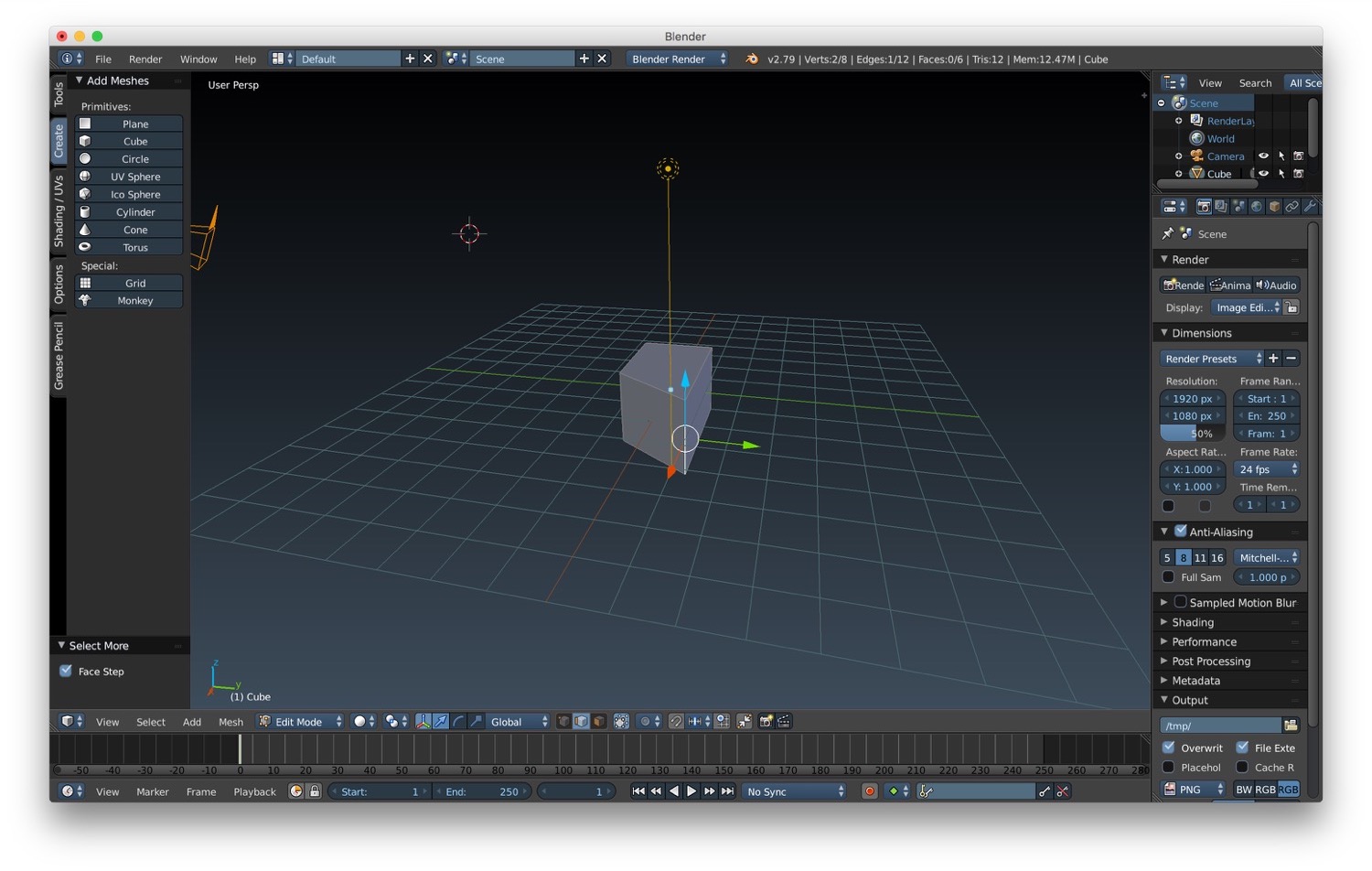This screenshot has height=871, width=1372.
Task: Open the File menu
Action: [x=103, y=59]
